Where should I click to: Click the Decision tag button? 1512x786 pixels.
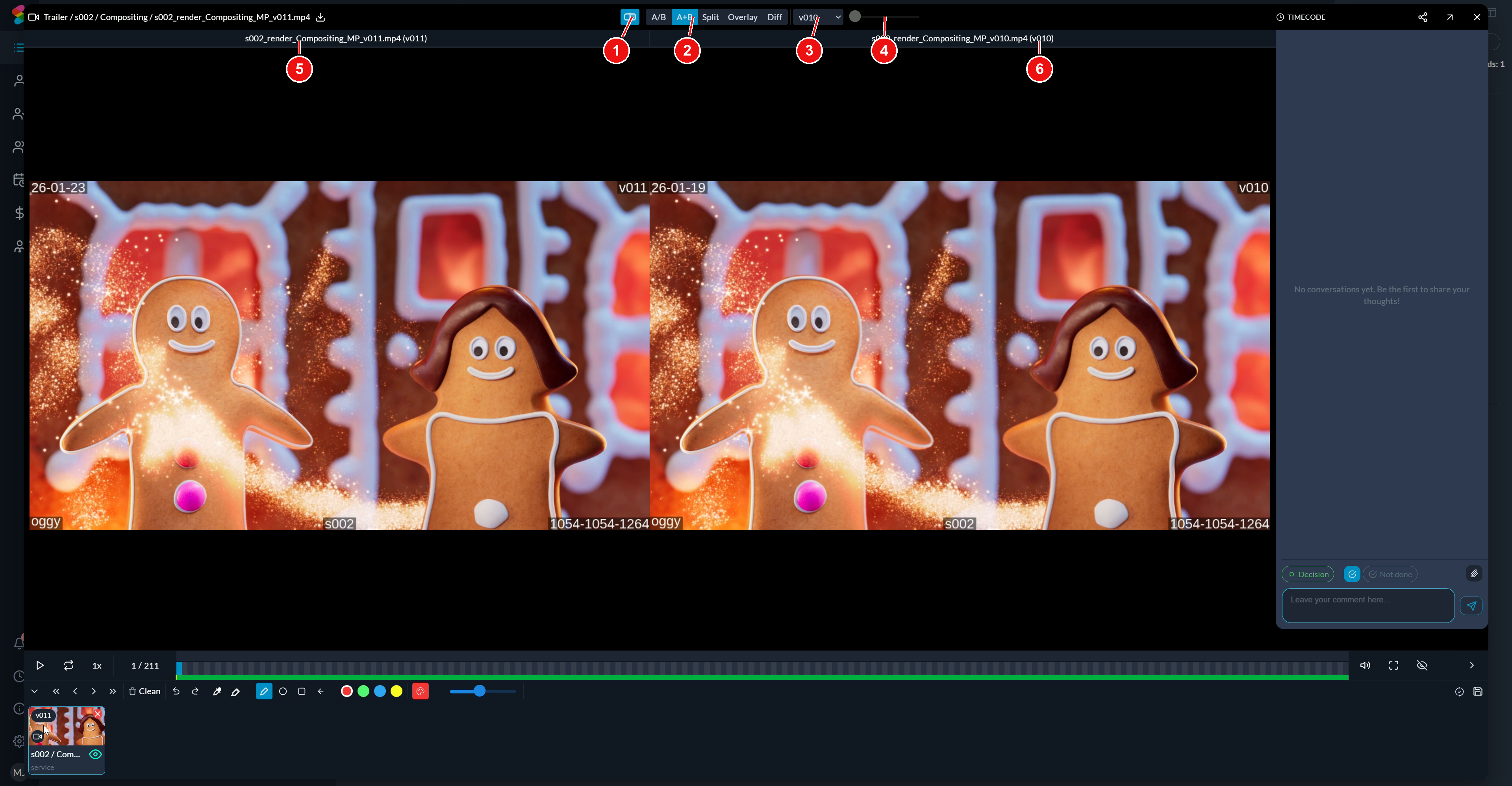pyautogui.click(x=1308, y=574)
